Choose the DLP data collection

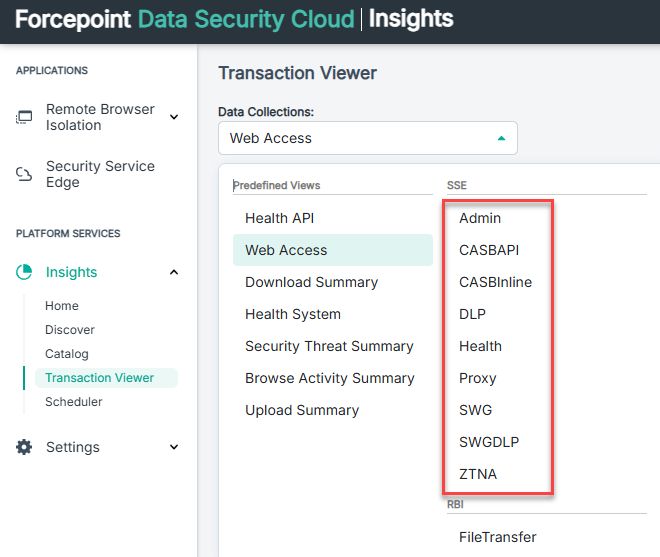[x=472, y=314]
